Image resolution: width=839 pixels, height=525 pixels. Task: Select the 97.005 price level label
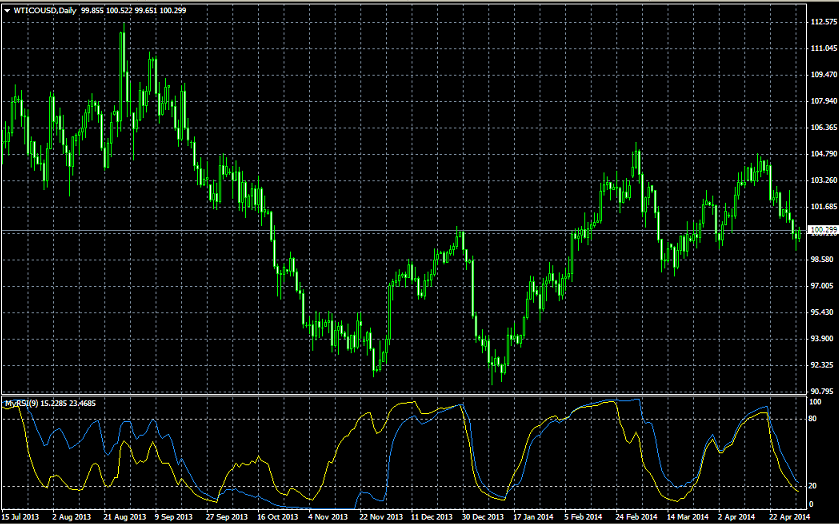(x=822, y=286)
